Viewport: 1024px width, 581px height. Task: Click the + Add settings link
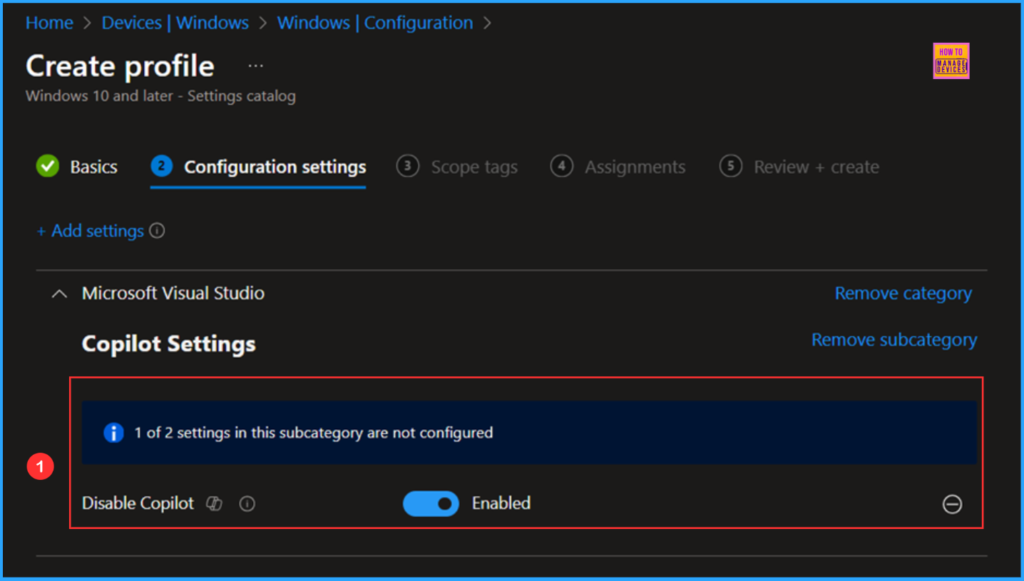pyautogui.click(x=90, y=231)
